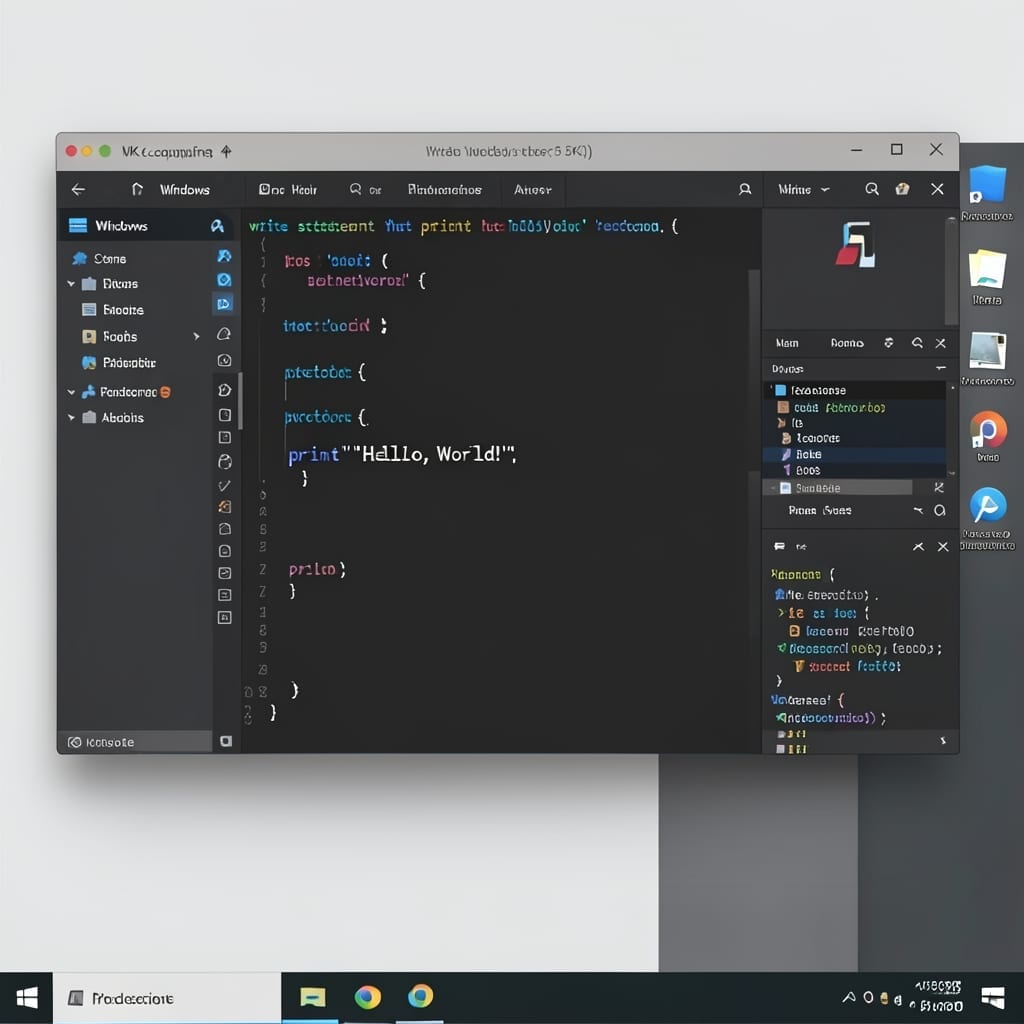This screenshot has width=1024, height=1024.
Task: Click the taskbar search box Prodeccione
Action: [167, 998]
